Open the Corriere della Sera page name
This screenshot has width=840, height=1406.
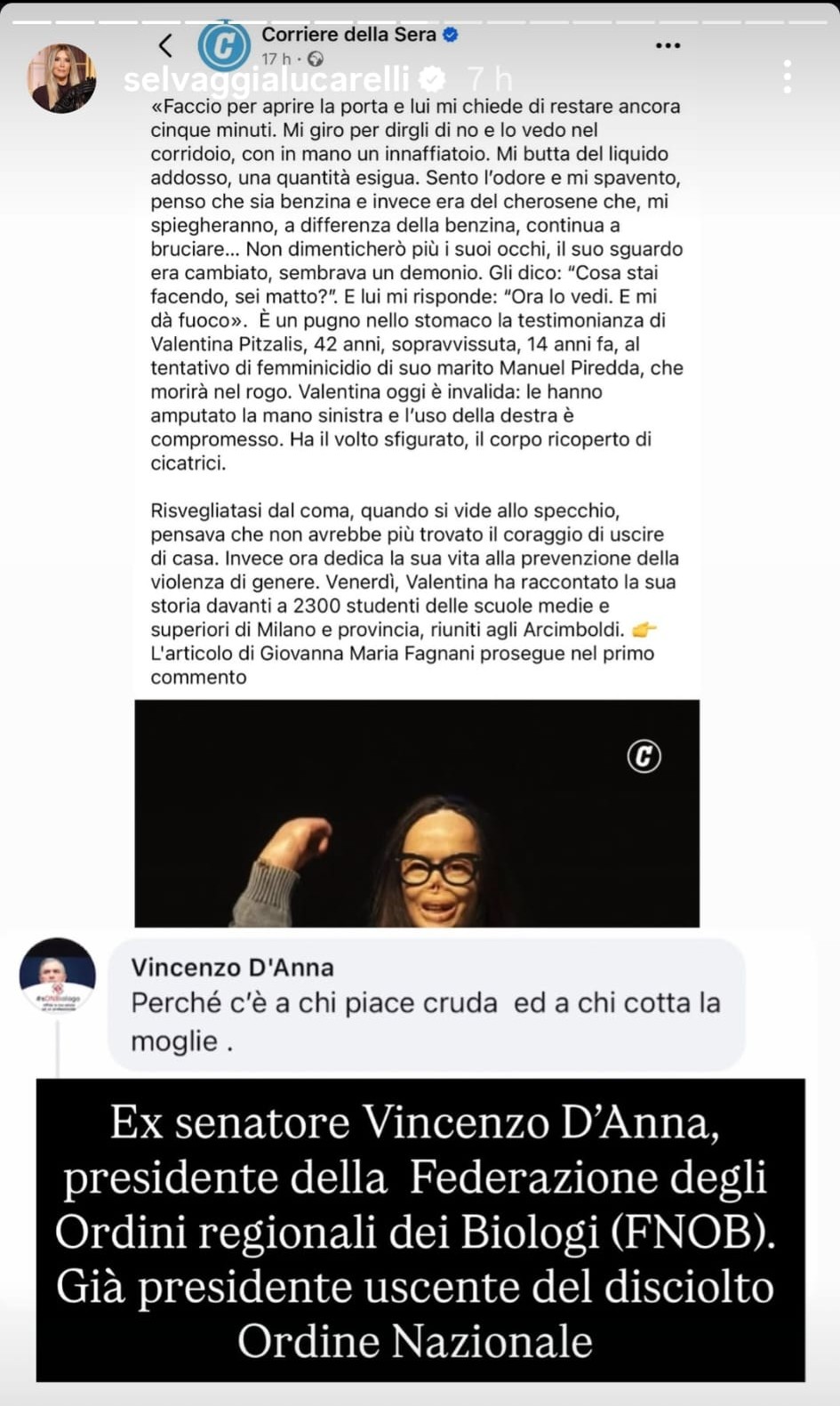click(348, 35)
